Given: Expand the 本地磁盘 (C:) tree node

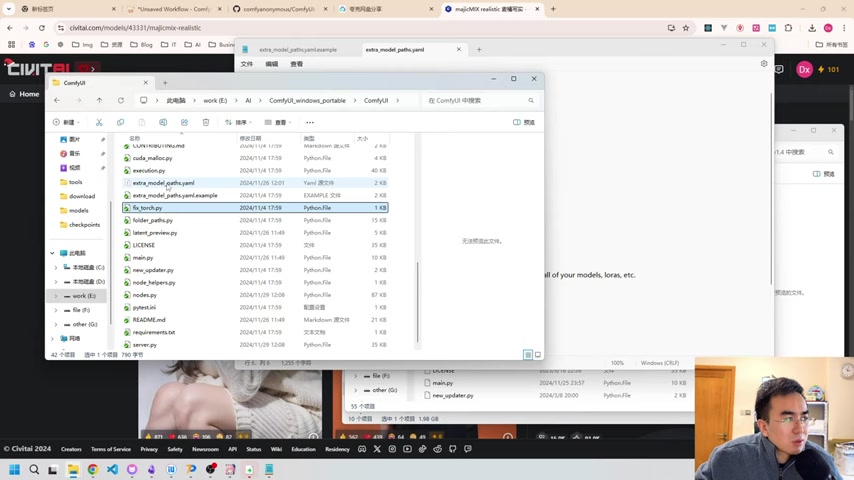Looking at the screenshot, I should pos(56,268).
